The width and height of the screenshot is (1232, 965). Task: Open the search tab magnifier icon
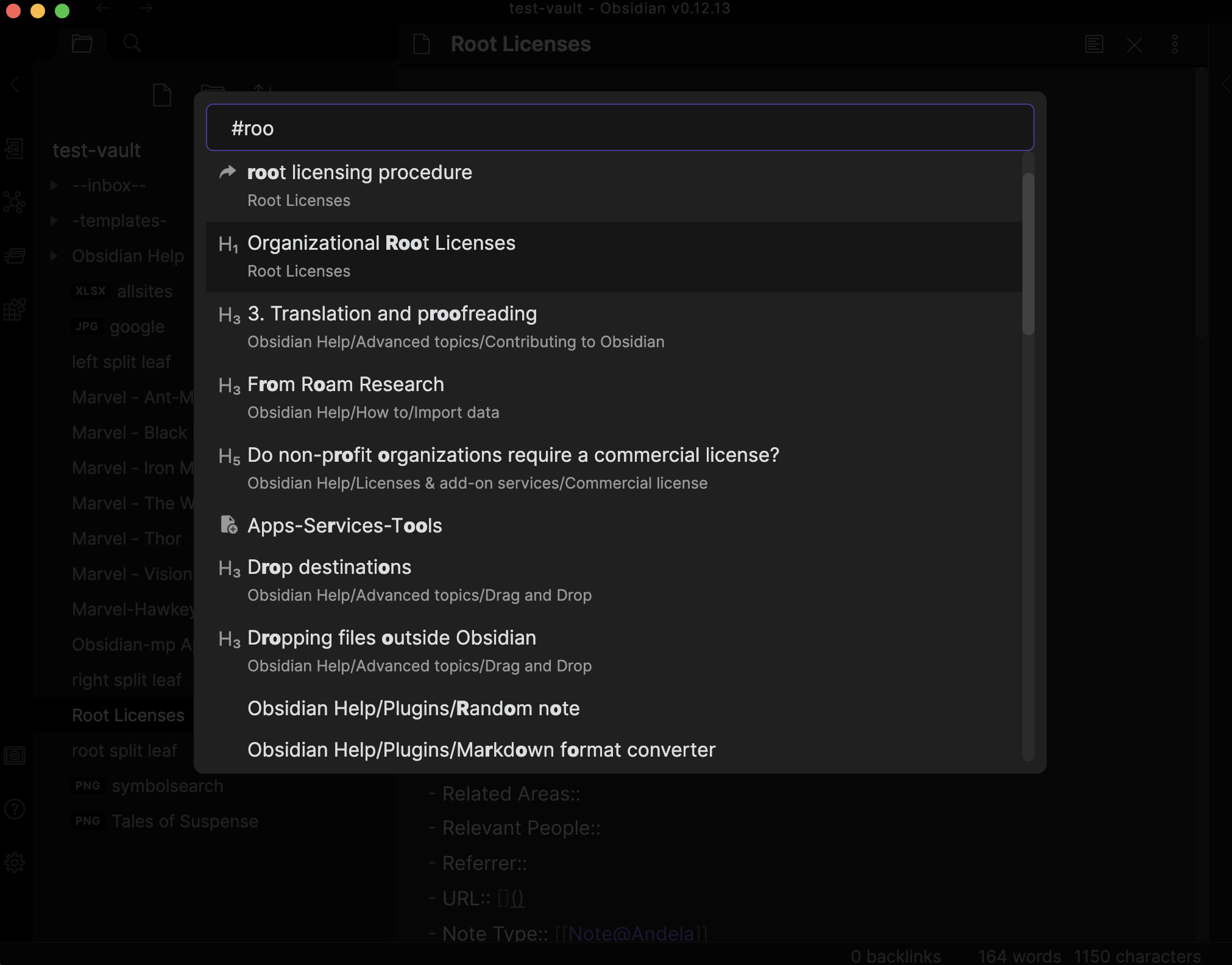132,44
